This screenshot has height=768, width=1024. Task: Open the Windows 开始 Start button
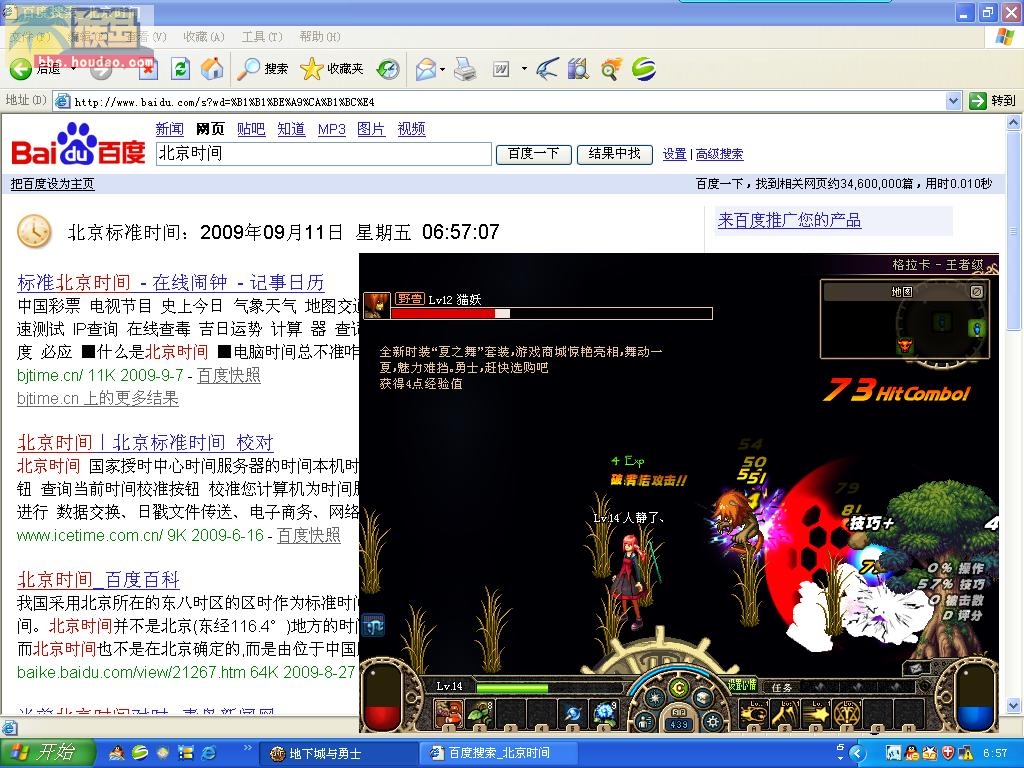point(46,753)
